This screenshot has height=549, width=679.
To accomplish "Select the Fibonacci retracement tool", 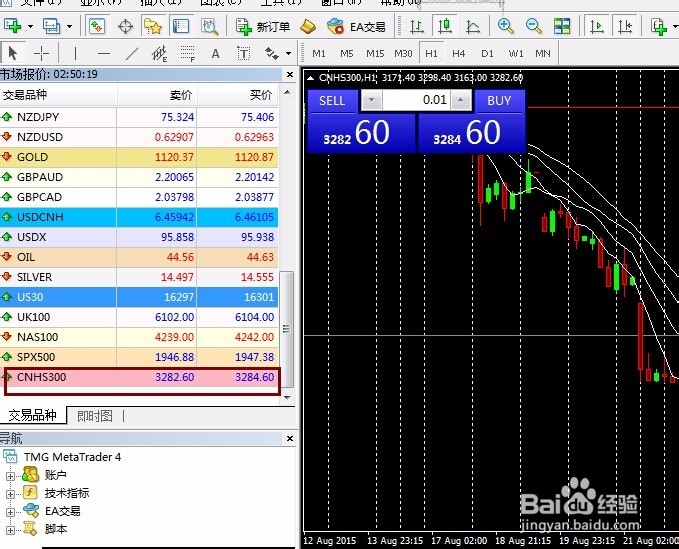I will (188, 53).
